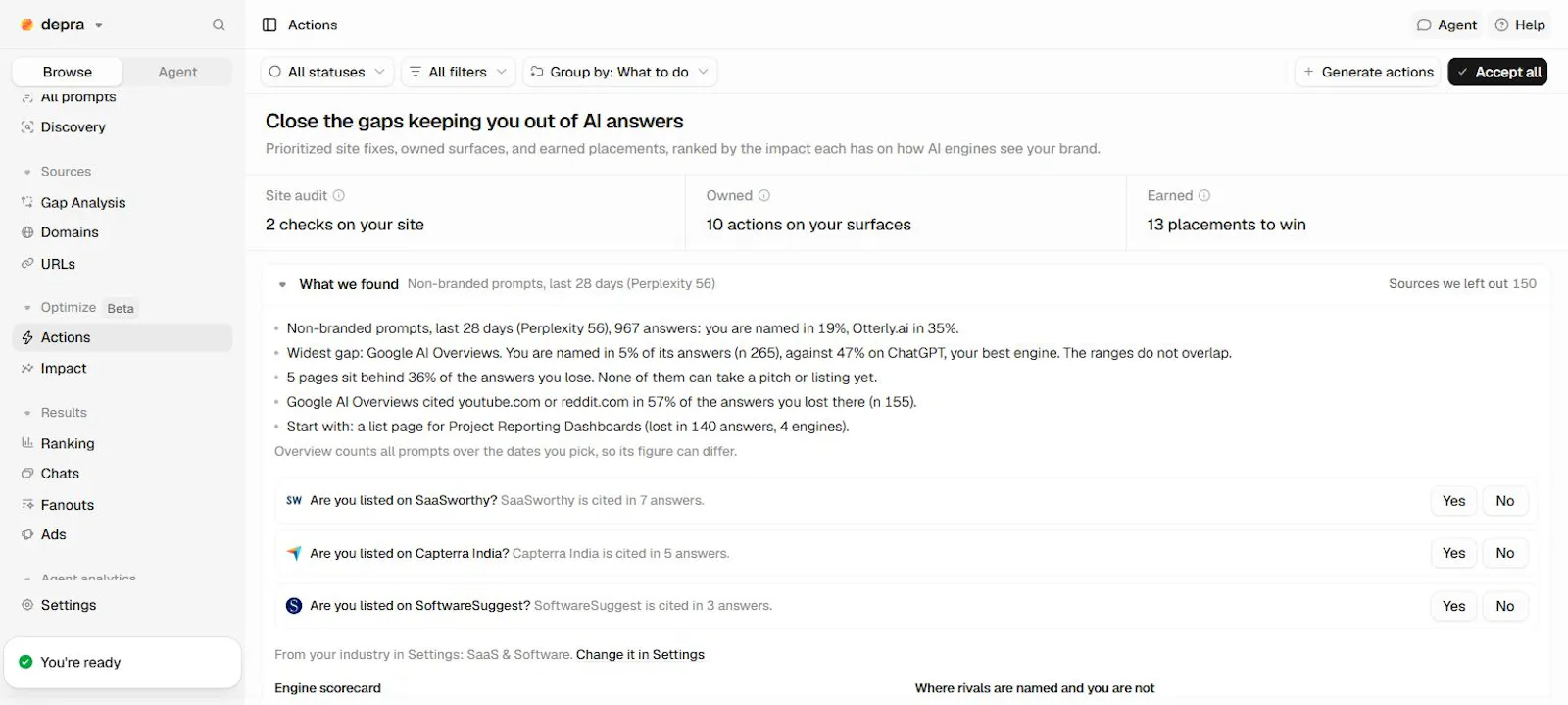This screenshot has width=1568, height=705.
Task: Click the info icon next to Earned
Action: (x=1204, y=196)
